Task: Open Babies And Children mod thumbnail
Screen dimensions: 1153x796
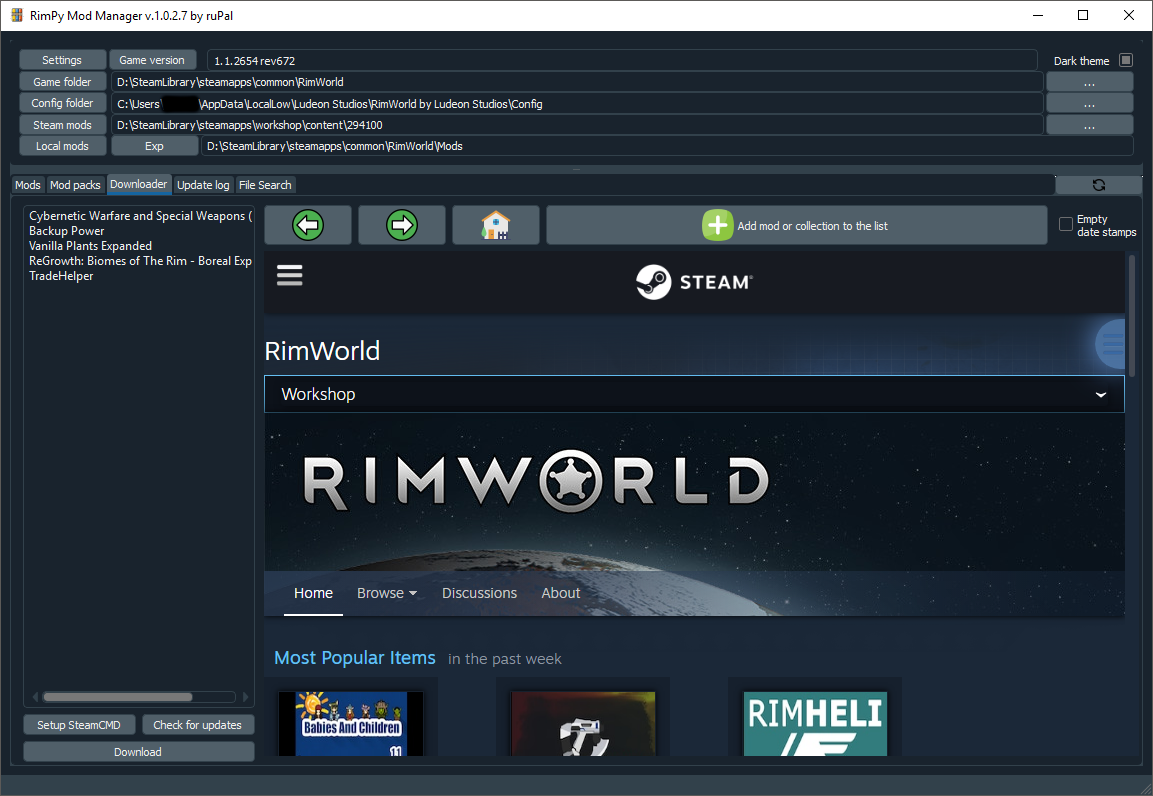Action: (351, 723)
